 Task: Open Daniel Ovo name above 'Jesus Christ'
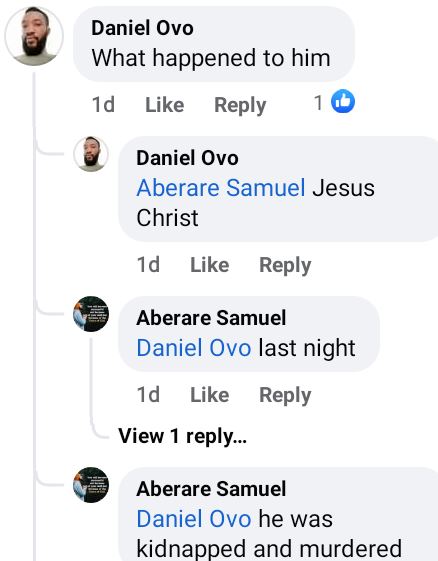point(188,158)
